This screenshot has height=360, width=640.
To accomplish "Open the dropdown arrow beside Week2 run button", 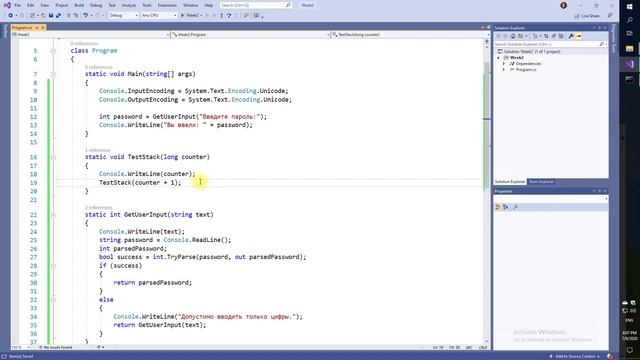I will click(201, 16).
